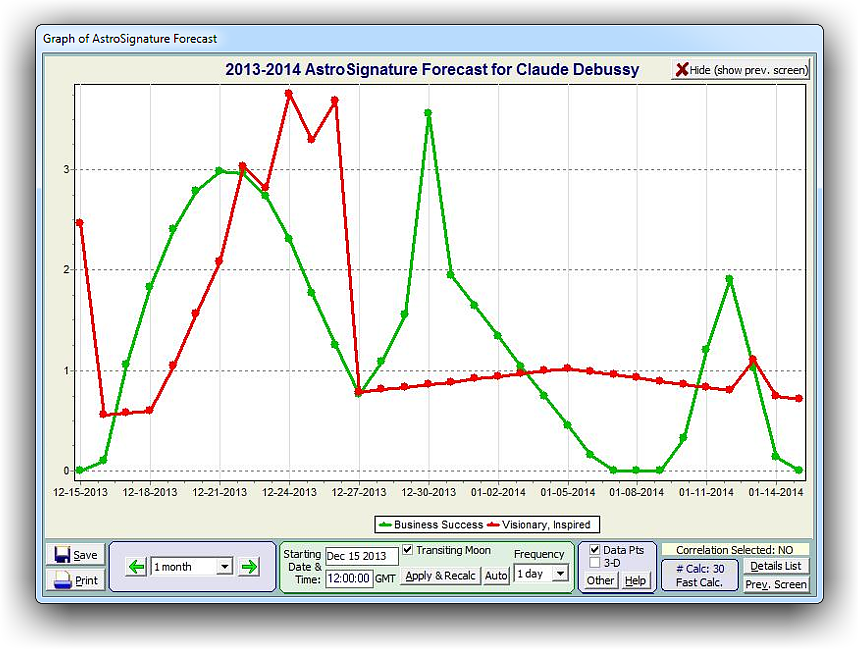This screenshot has height=649, width=858.
Task: Click the green left arrow to go back
Action: (136, 567)
